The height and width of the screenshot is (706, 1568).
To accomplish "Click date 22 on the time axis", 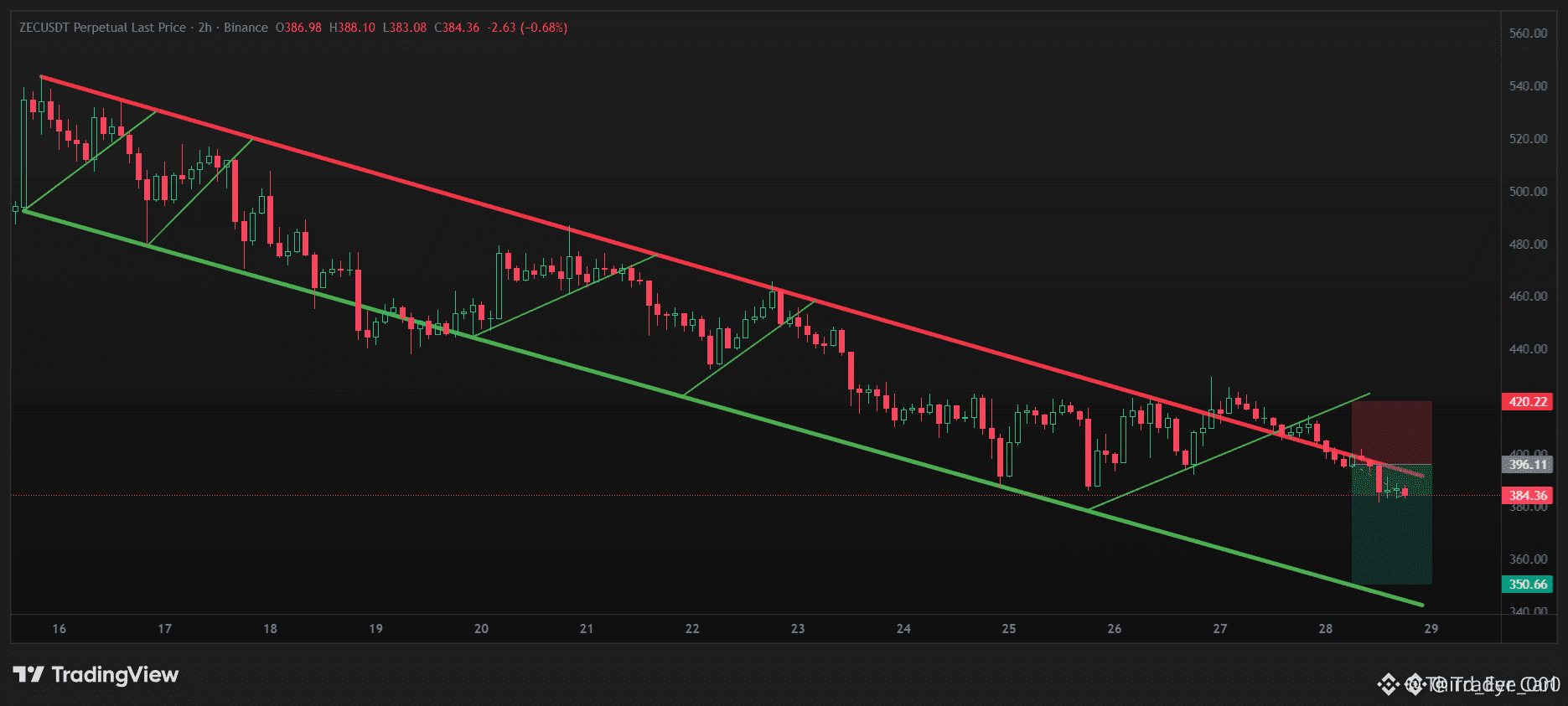I will coord(692,629).
